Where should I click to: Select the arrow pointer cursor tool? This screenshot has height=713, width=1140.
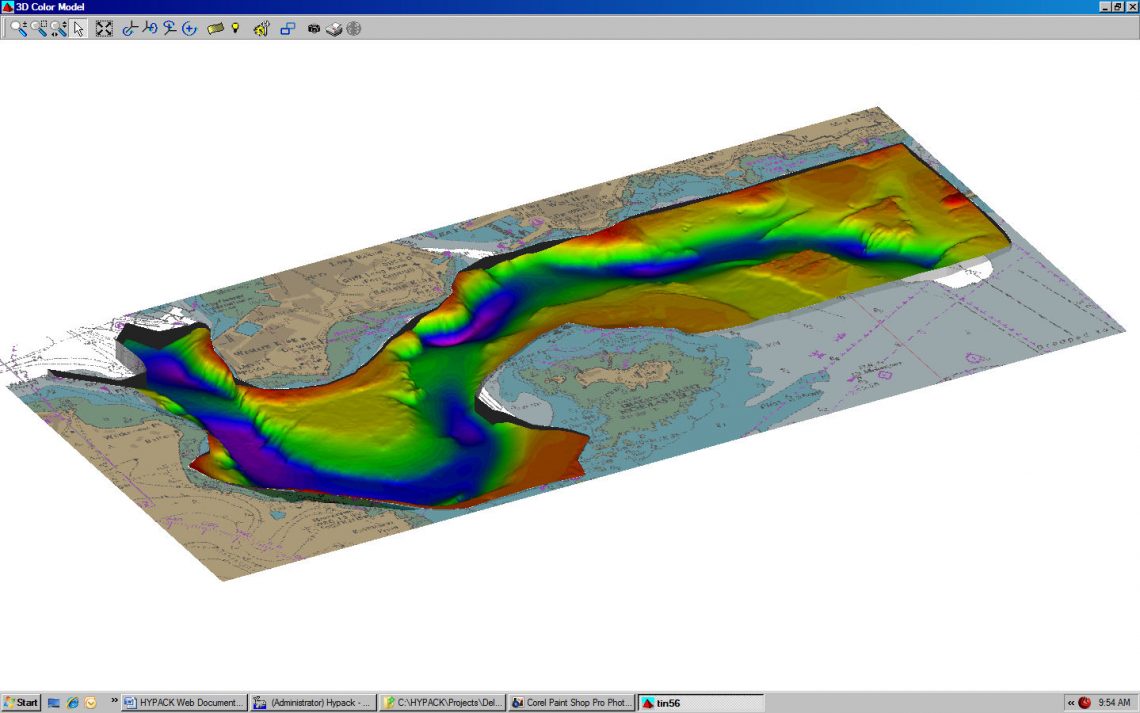[78, 29]
